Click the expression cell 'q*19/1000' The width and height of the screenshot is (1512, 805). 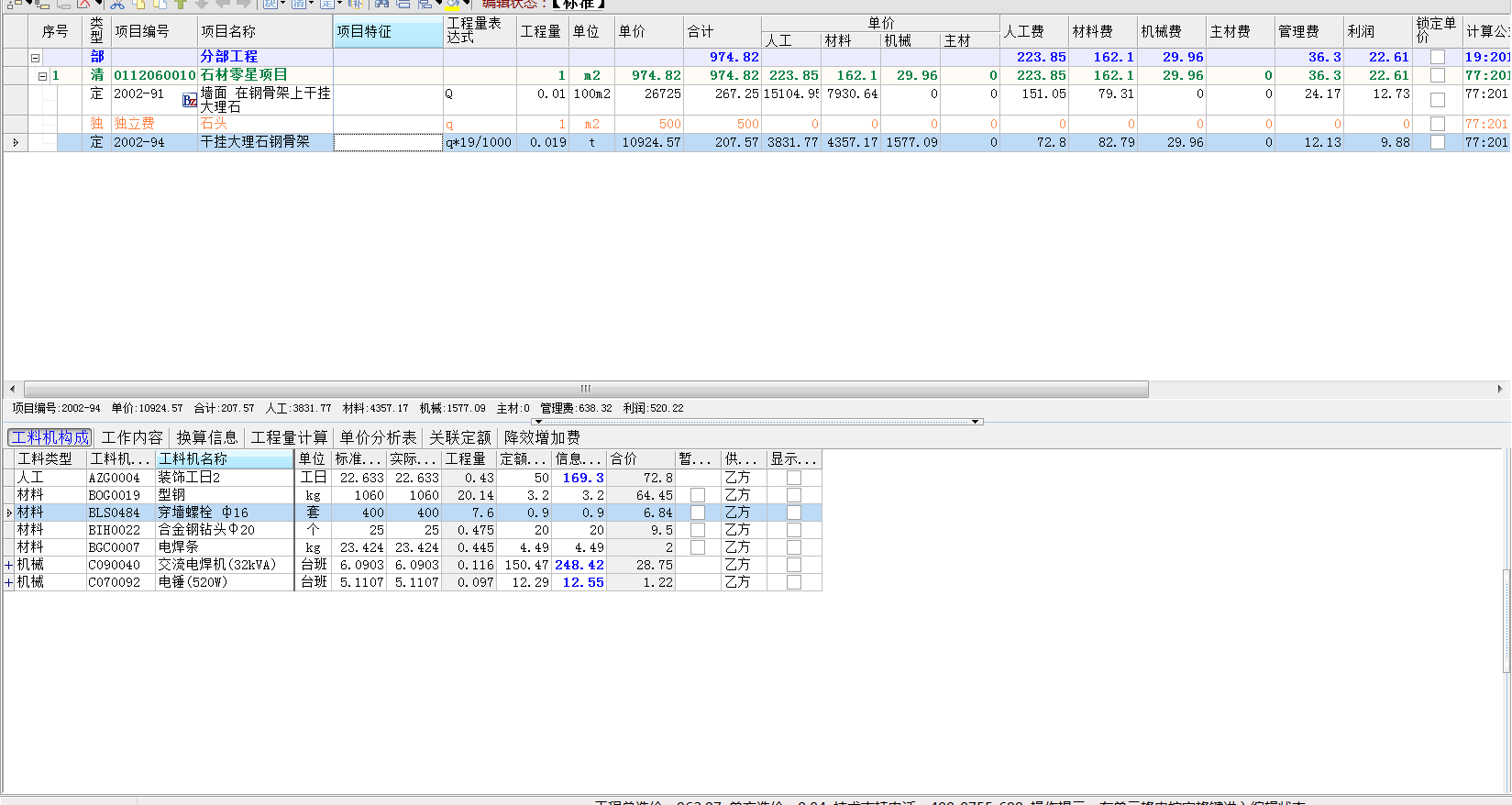480,142
